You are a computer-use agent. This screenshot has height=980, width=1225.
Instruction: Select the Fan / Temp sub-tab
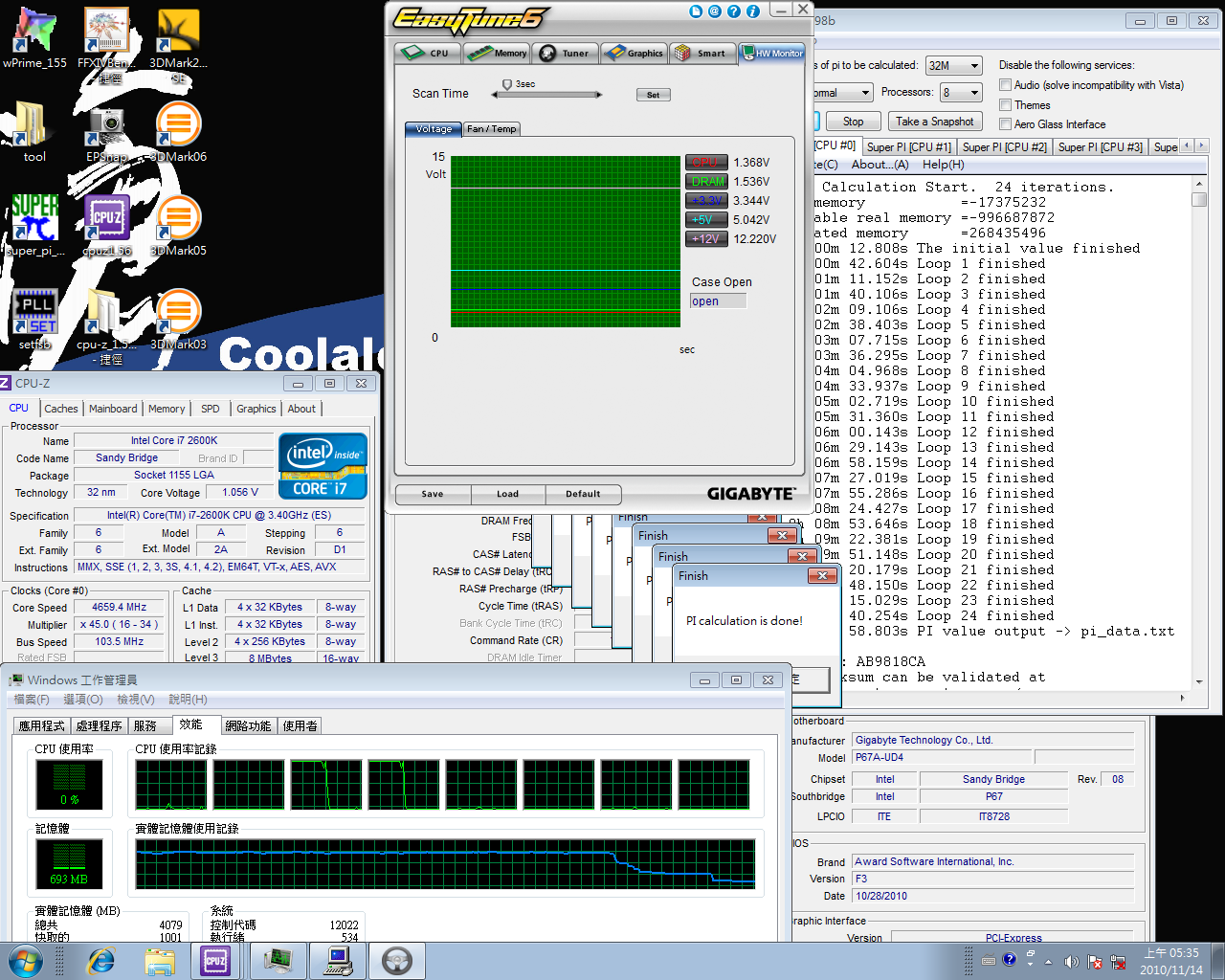click(492, 129)
